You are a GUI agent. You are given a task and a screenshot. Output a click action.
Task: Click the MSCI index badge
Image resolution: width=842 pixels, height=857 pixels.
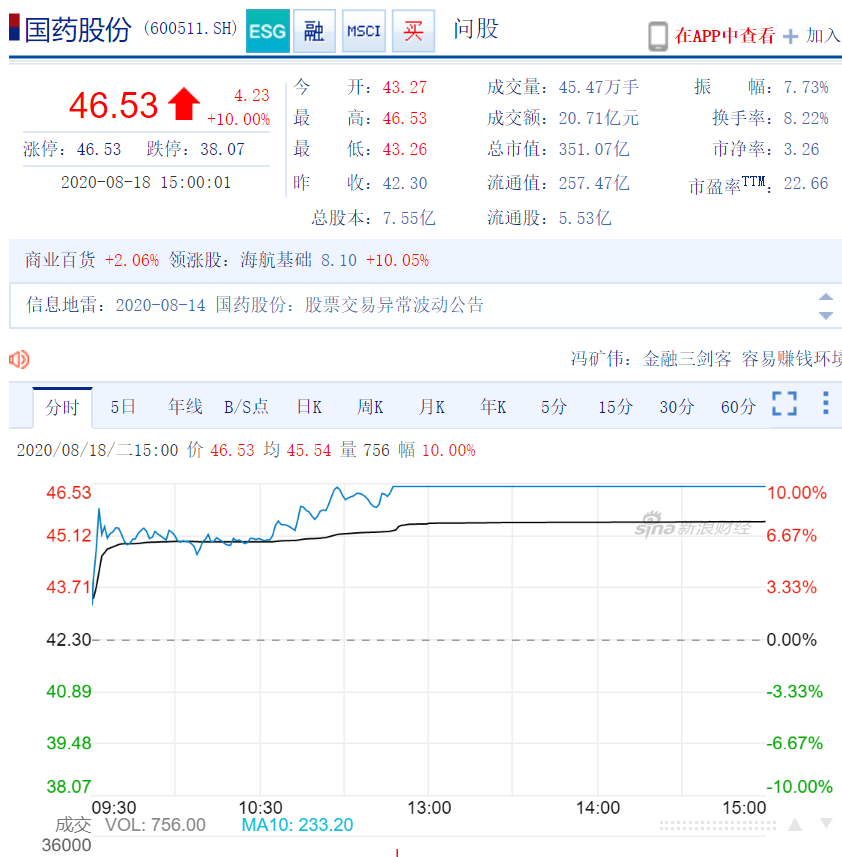[x=364, y=31]
